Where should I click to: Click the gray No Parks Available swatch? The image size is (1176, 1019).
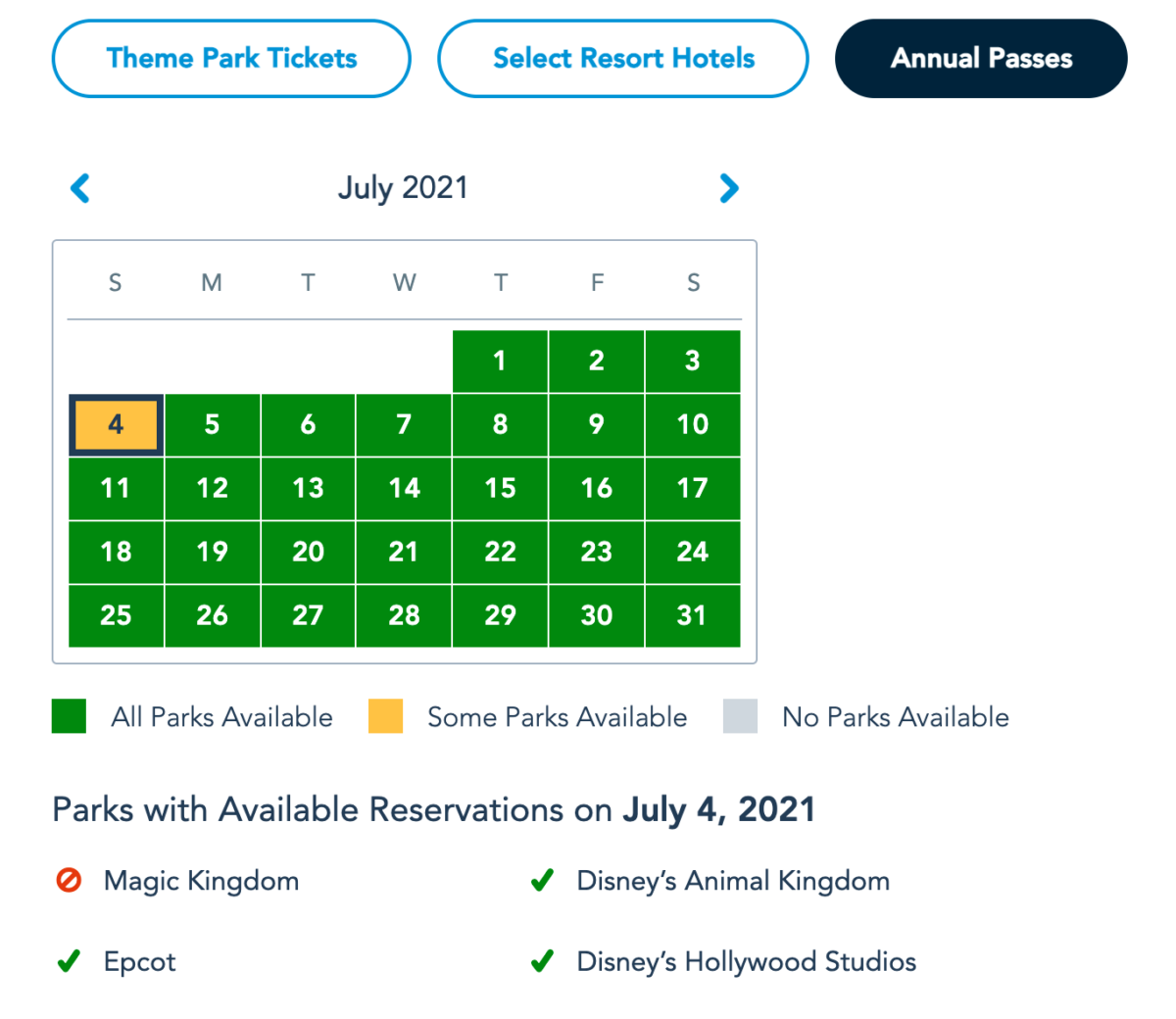(740, 716)
